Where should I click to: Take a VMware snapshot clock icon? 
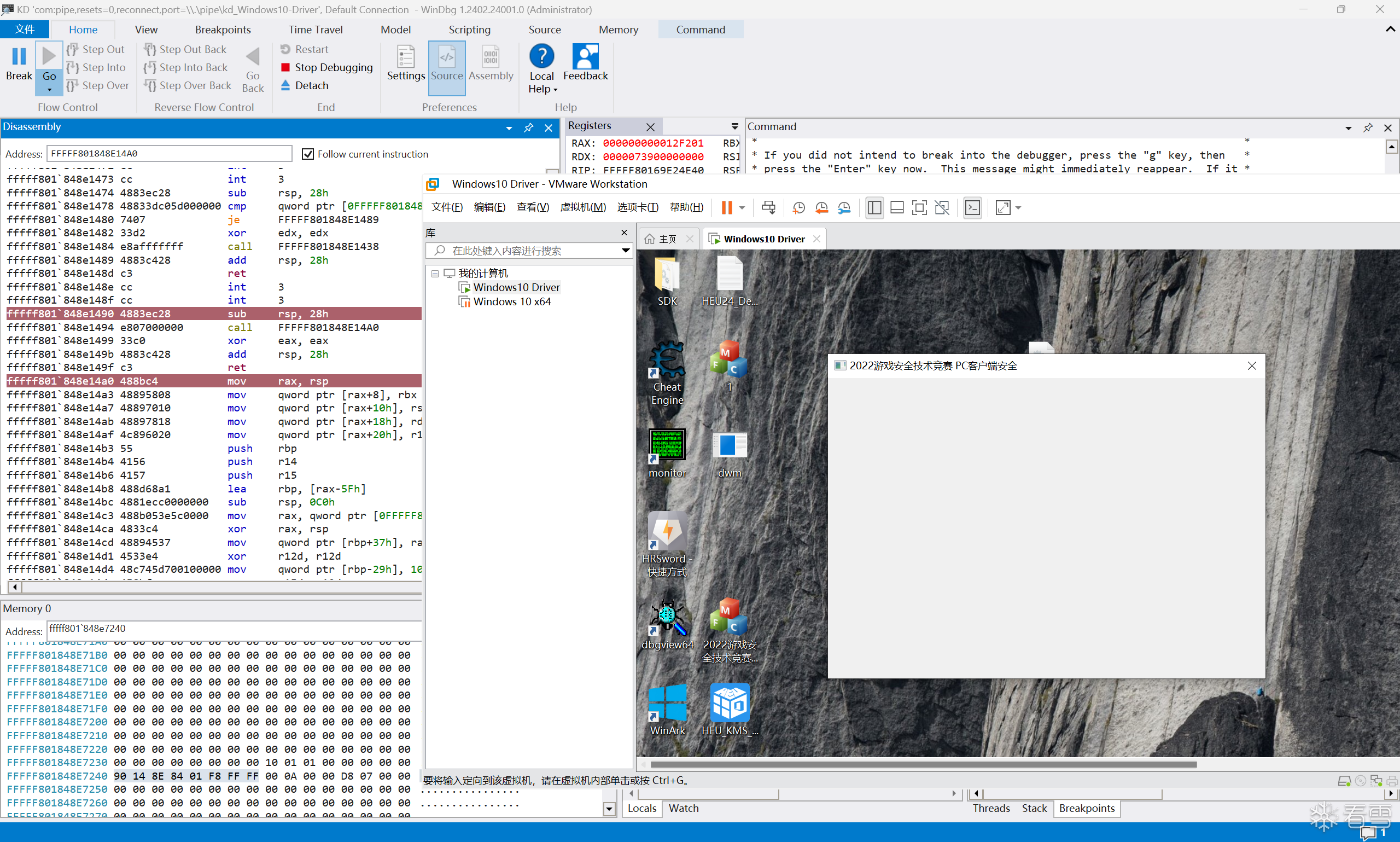pyautogui.click(x=798, y=208)
